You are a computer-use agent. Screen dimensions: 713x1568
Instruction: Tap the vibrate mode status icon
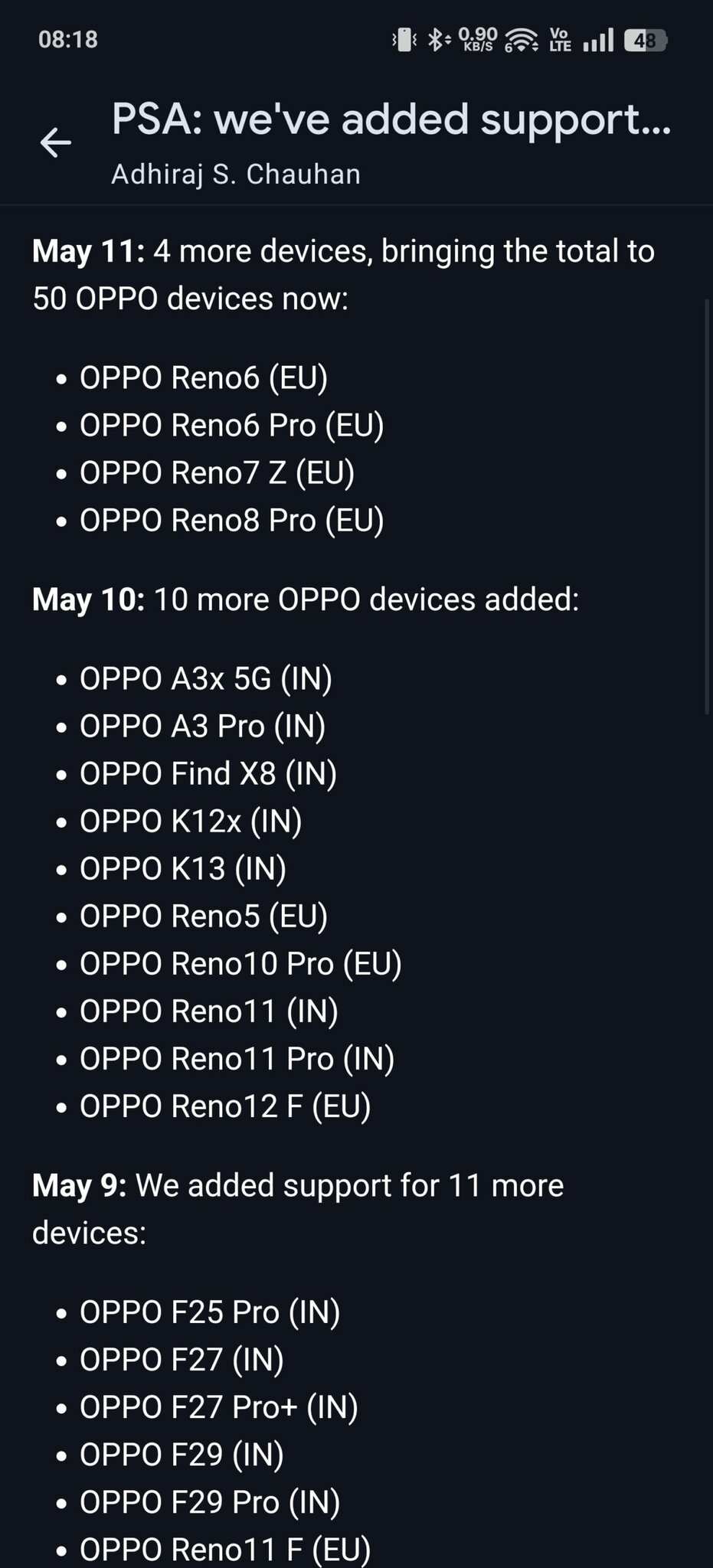click(404, 39)
